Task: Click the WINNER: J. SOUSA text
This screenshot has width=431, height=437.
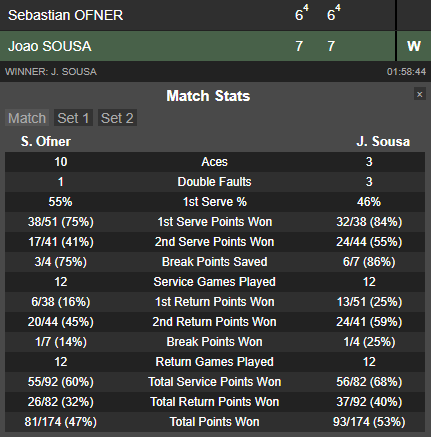Action: click(x=51, y=72)
